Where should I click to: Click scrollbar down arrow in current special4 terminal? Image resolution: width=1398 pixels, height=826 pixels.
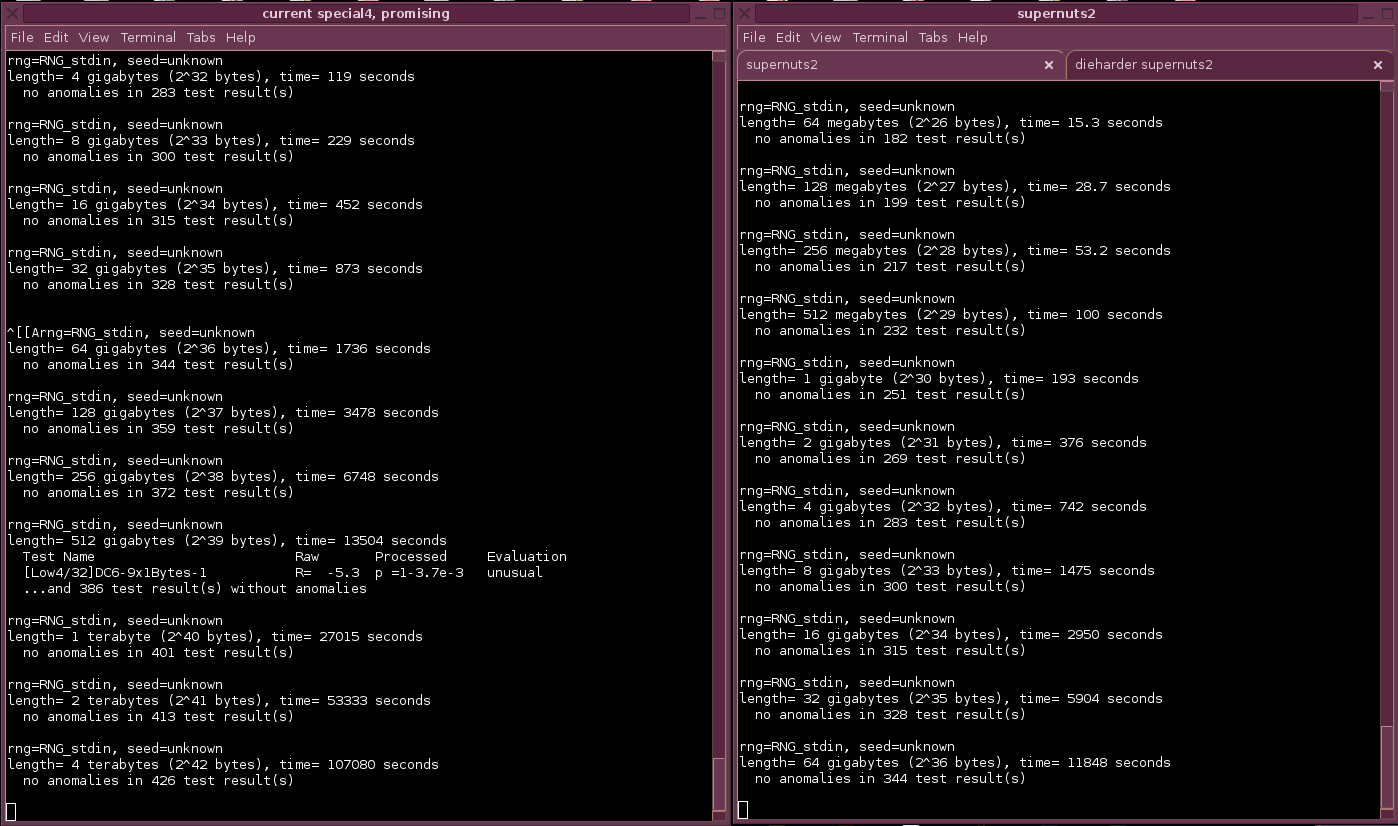pos(719,813)
